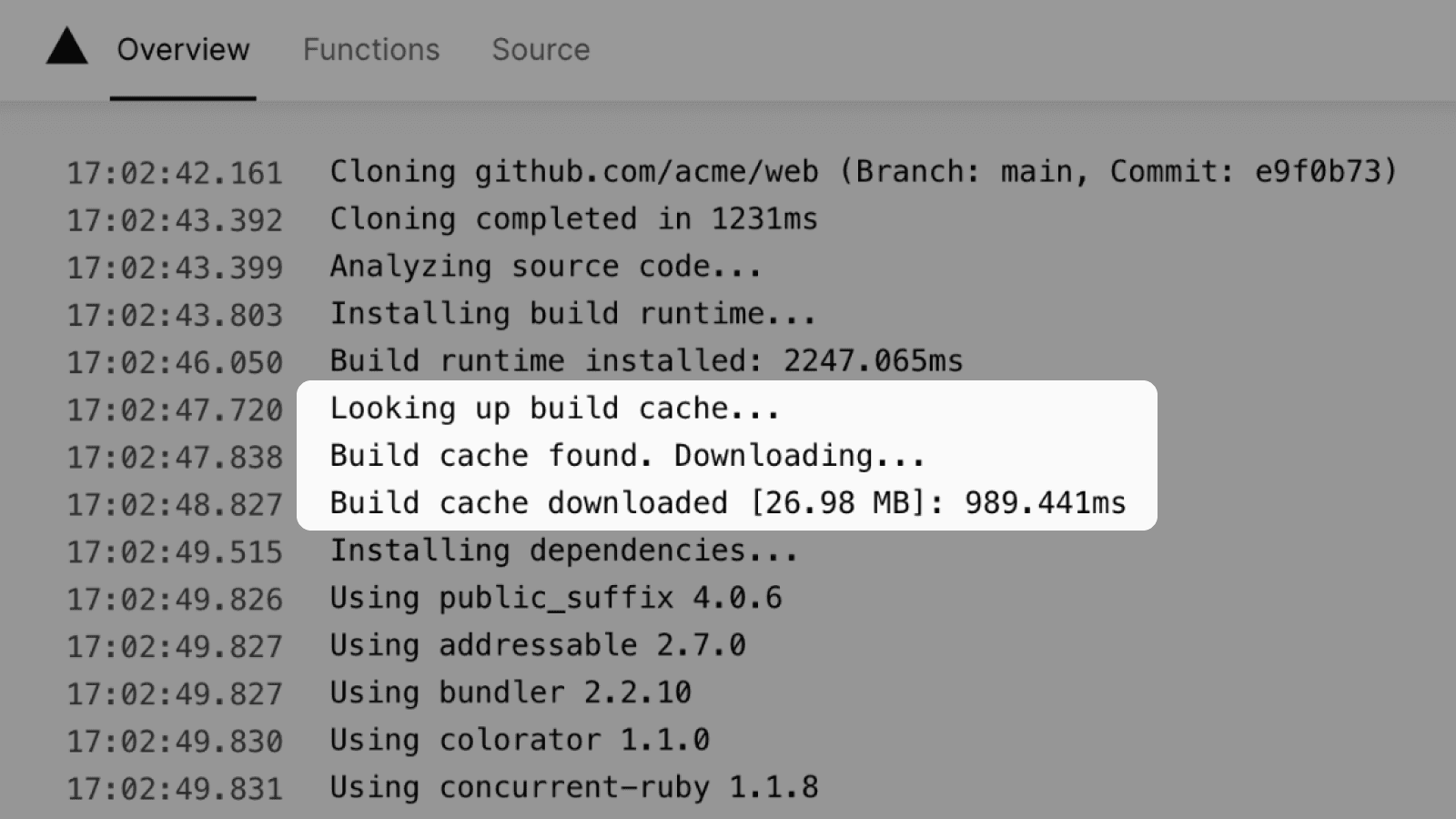This screenshot has width=1456, height=819.
Task: Select the 'Using colorator 1.1.0' log line
Action: (519, 740)
